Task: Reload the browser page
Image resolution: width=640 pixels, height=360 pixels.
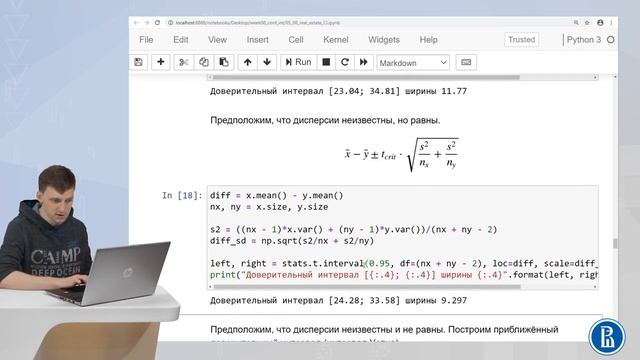Action: (x=158, y=23)
